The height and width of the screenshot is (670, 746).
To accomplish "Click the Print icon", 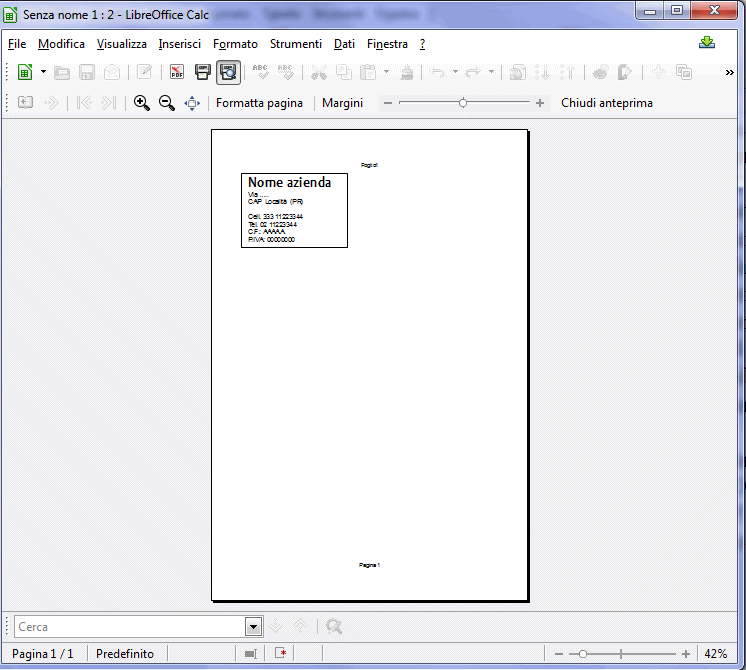I will (203, 72).
